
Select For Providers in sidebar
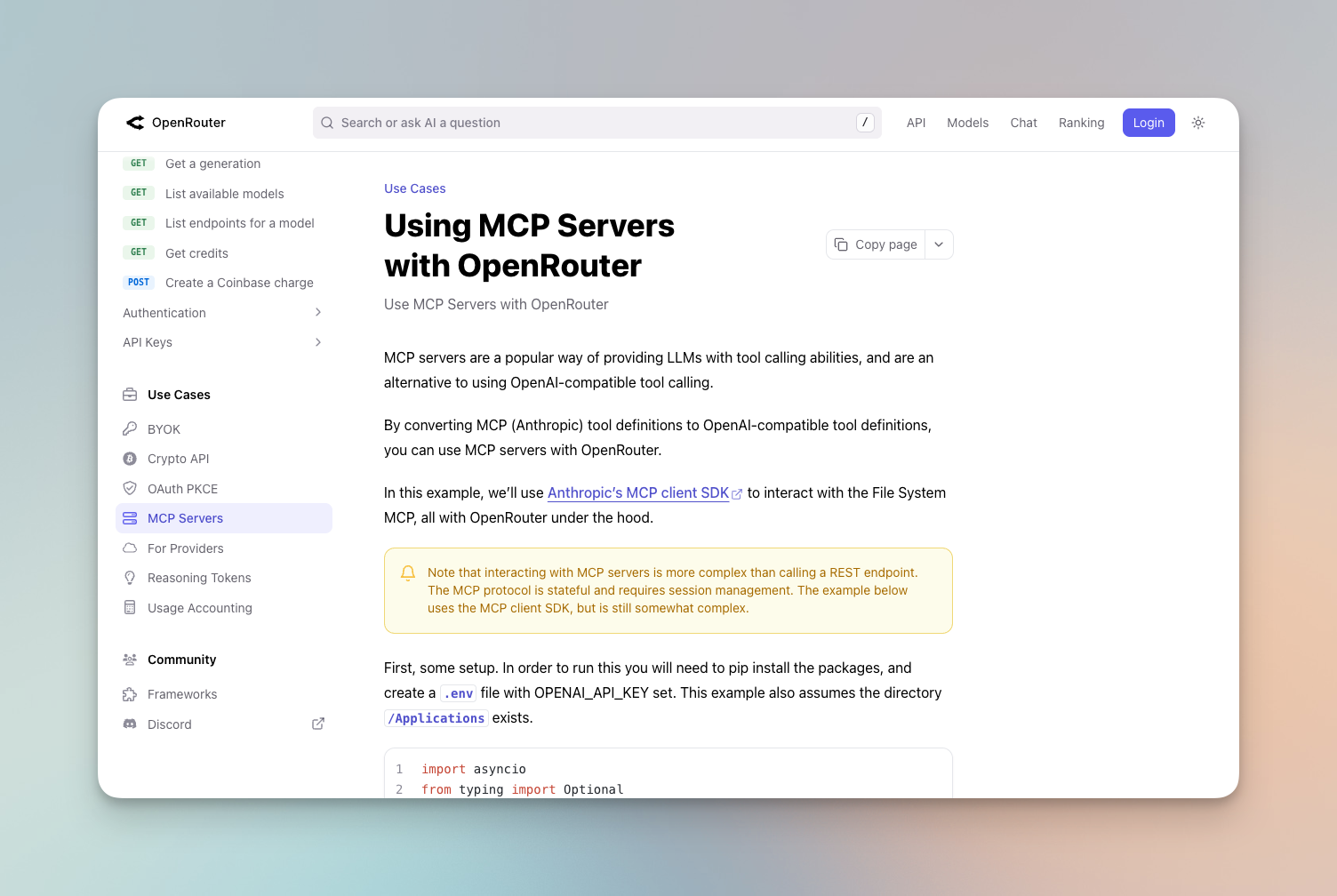tap(224, 548)
